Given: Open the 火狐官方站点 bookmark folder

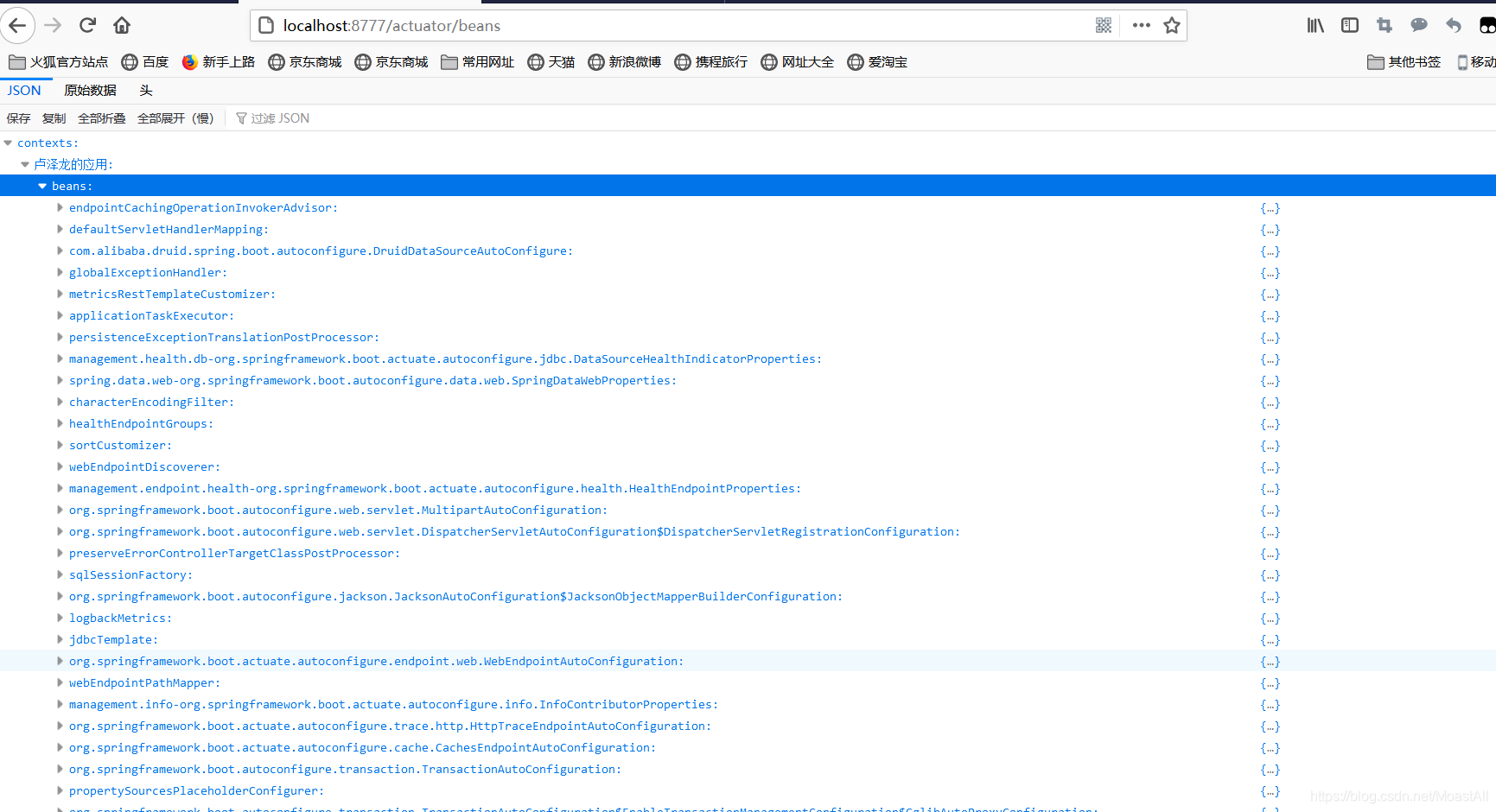Looking at the screenshot, I should 59,61.
